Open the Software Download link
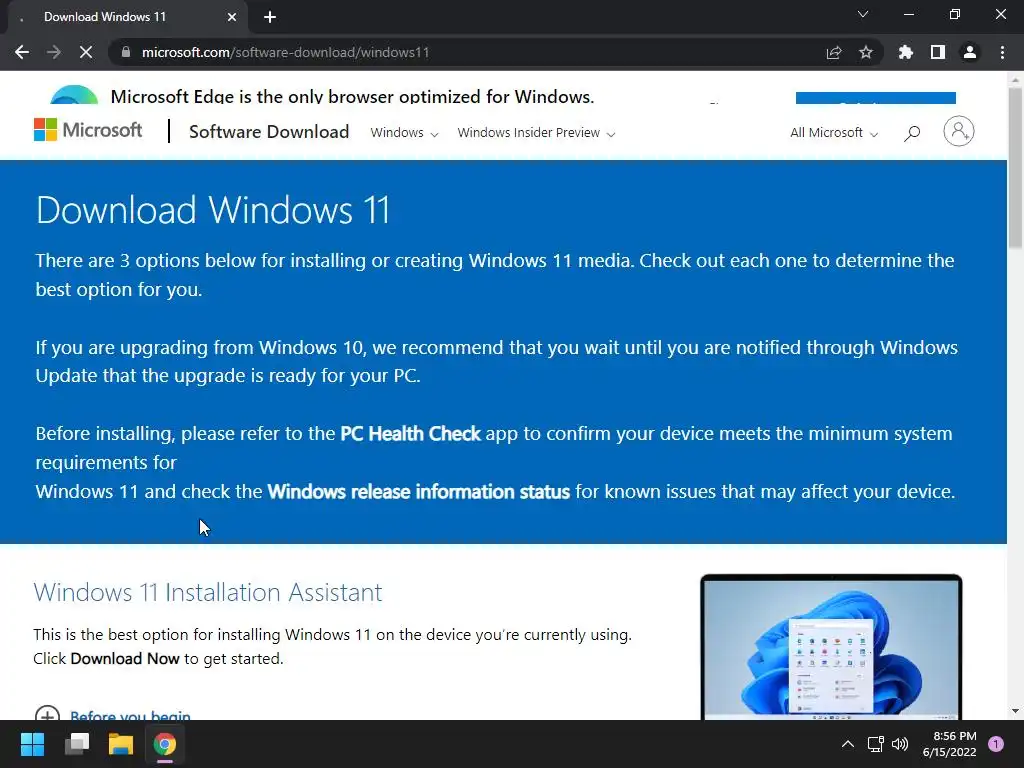 (269, 132)
